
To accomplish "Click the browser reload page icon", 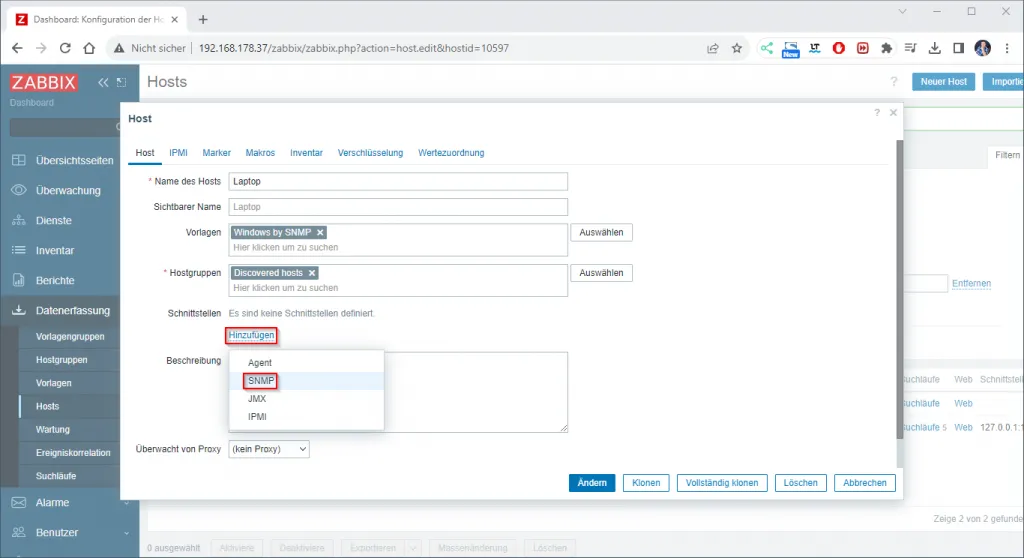I will pyautogui.click(x=65, y=48).
